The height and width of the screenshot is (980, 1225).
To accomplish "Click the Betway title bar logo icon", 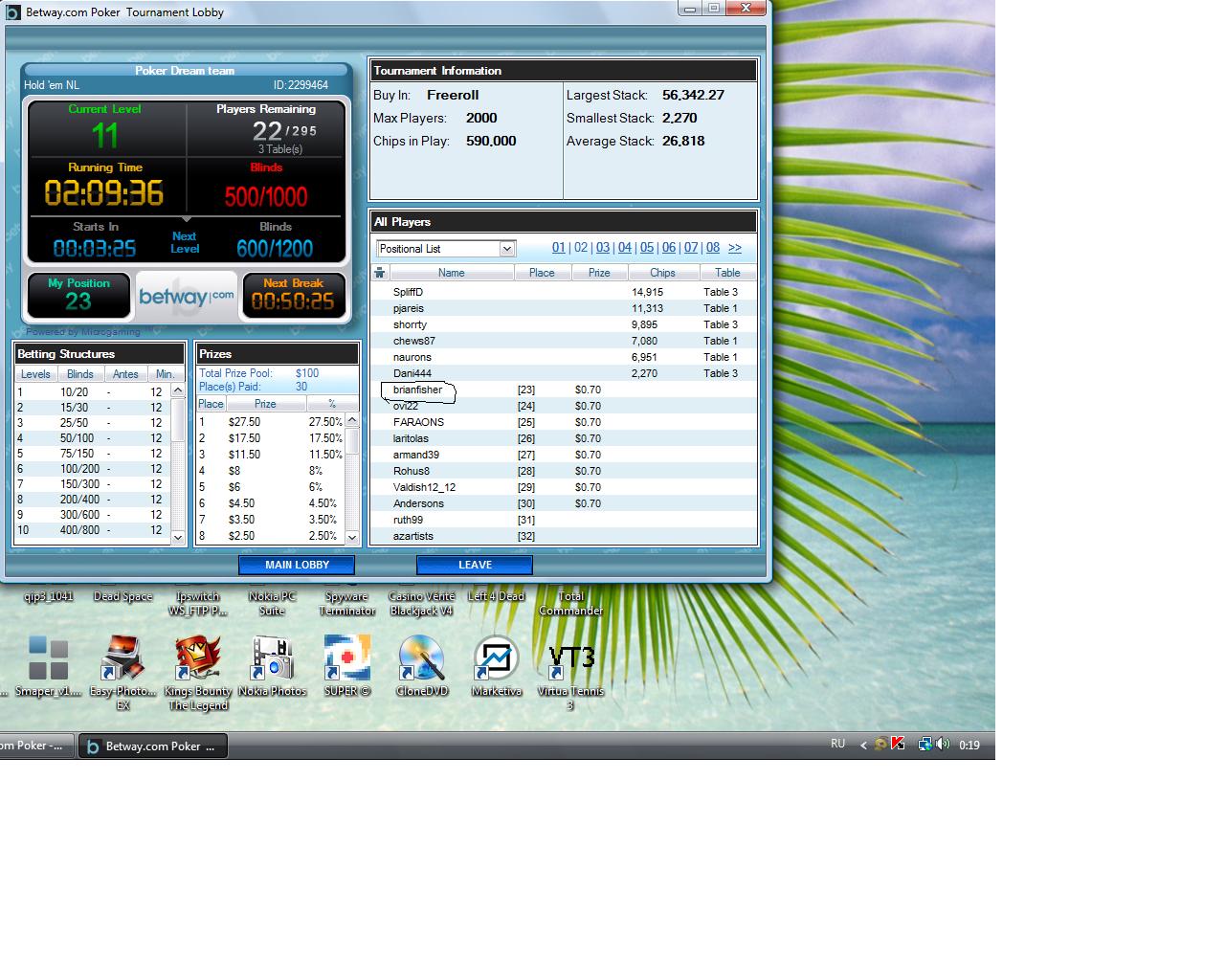I will pyautogui.click(x=12, y=12).
